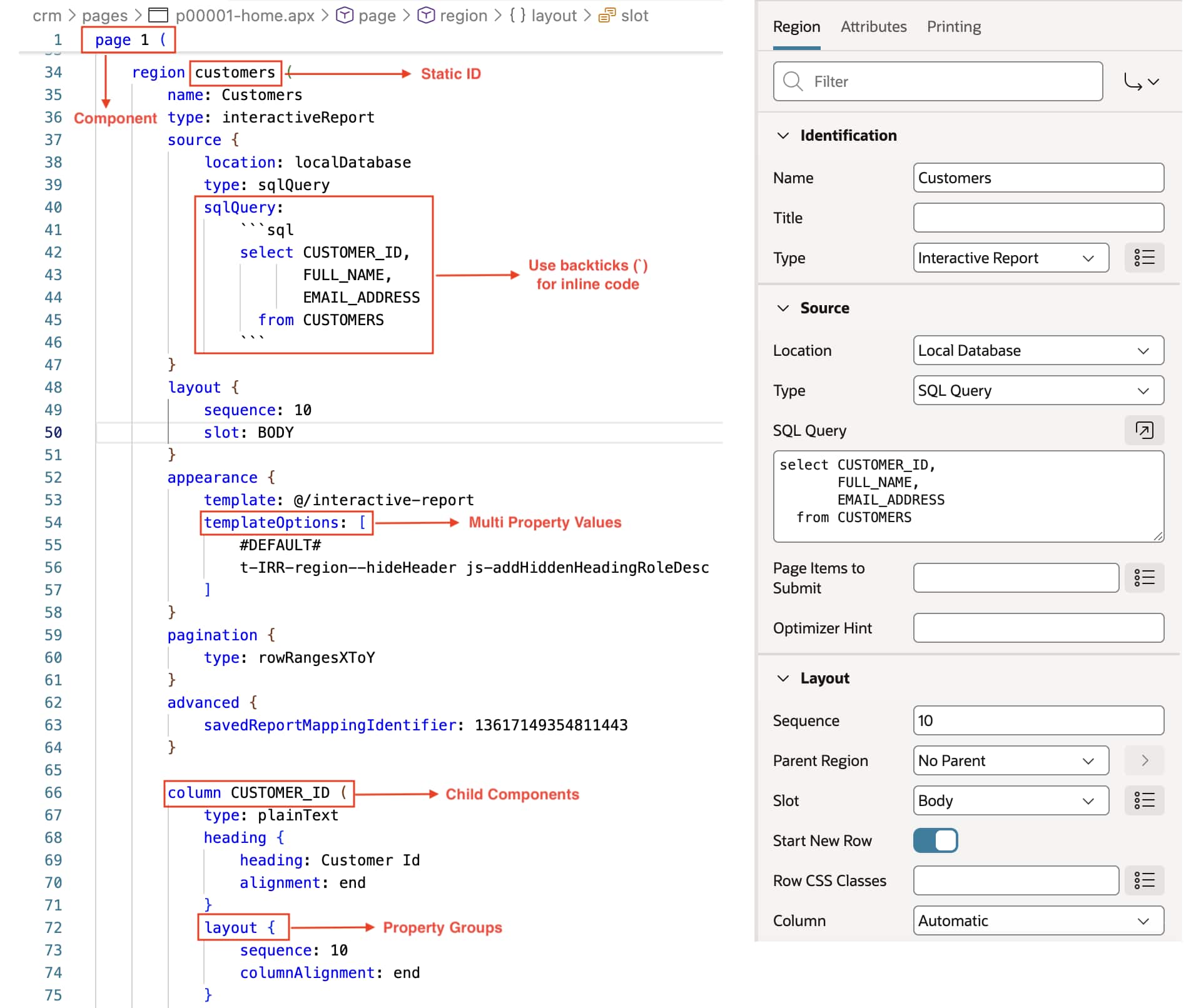1201x1008 pixels.
Task: Click the page cube icon in the breadcrumb
Action: pyautogui.click(x=345, y=15)
